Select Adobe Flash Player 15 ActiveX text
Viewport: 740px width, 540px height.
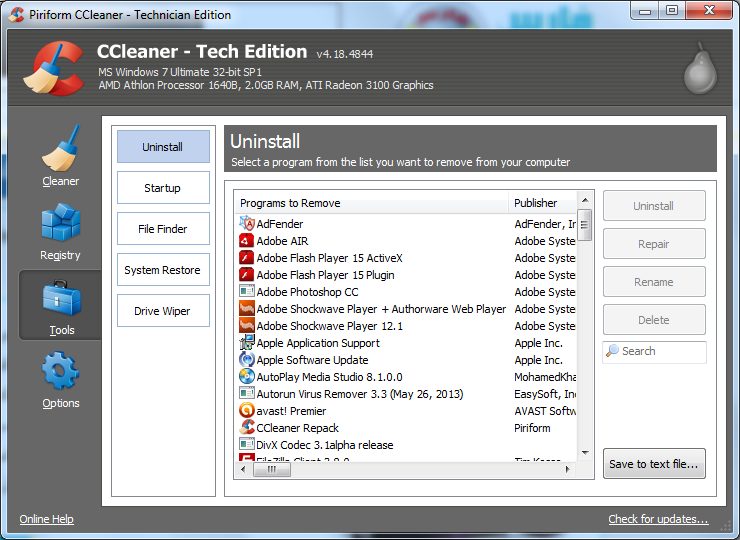click(329, 258)
